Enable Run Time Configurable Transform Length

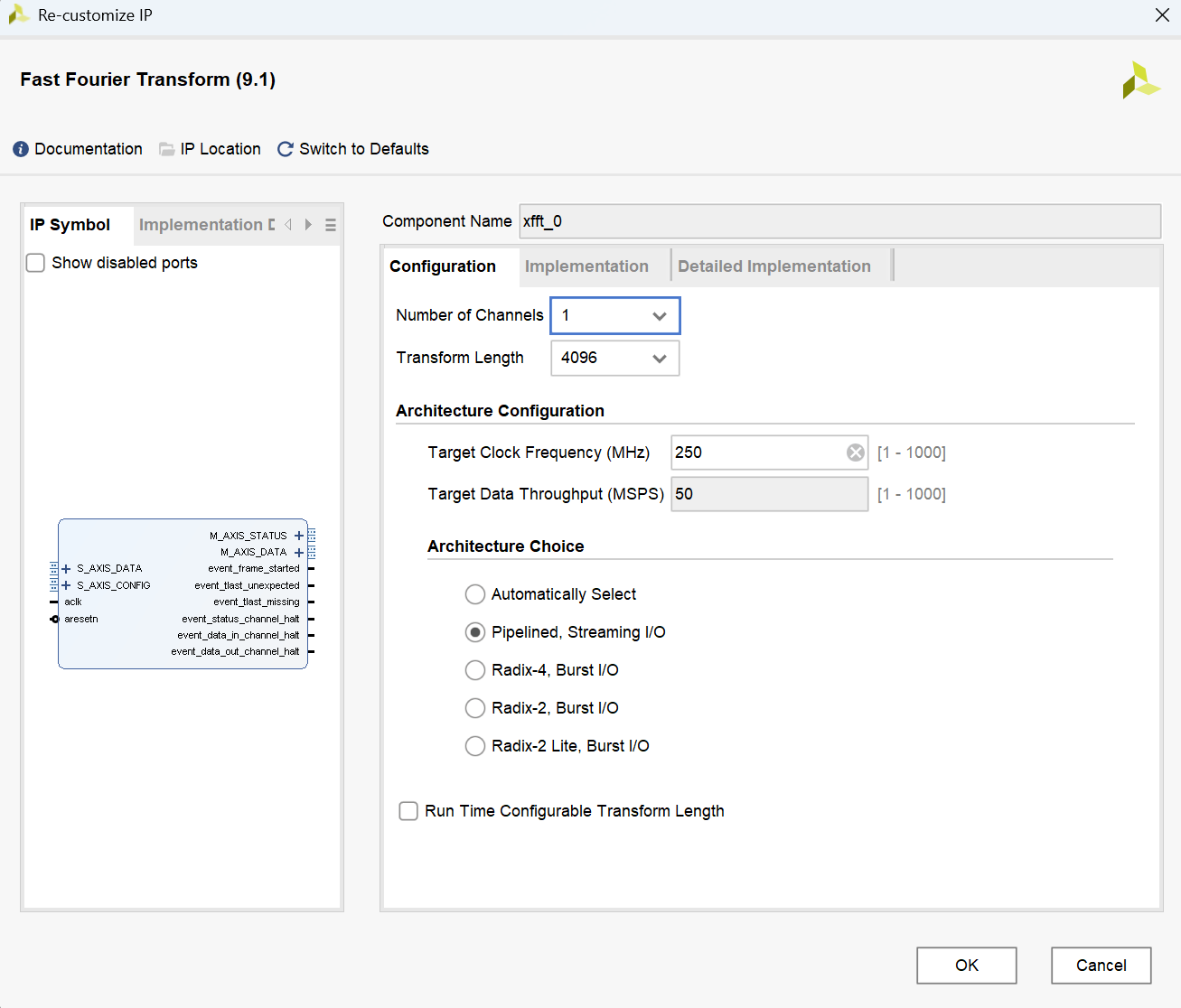tap(408, 811)
